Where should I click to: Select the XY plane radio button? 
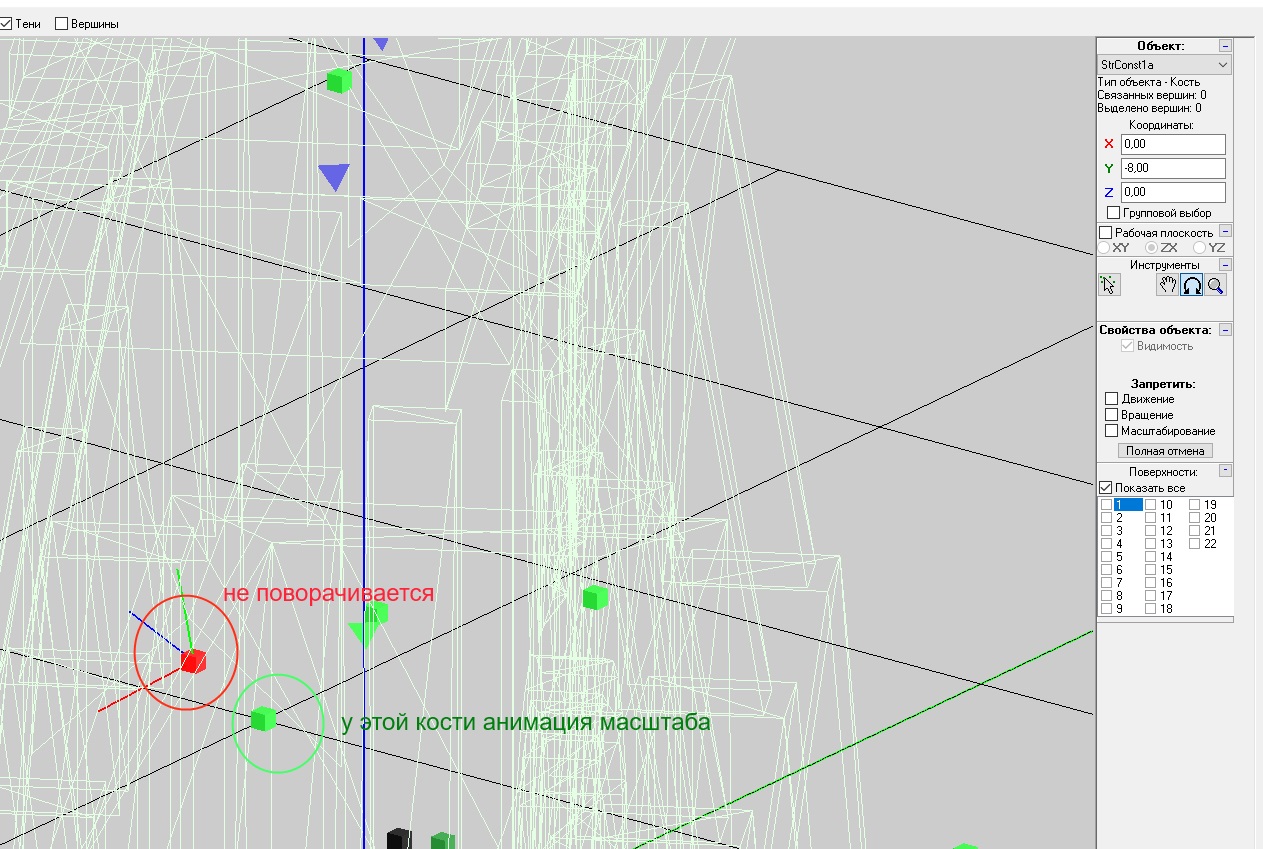click(x=1104, y=247)
